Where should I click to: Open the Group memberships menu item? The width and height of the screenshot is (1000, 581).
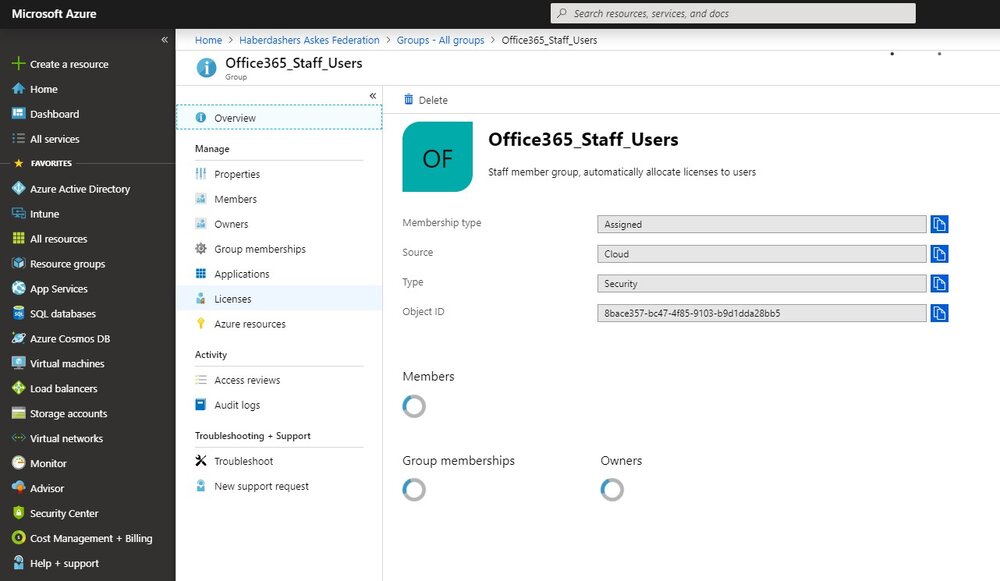coord(279,249)
